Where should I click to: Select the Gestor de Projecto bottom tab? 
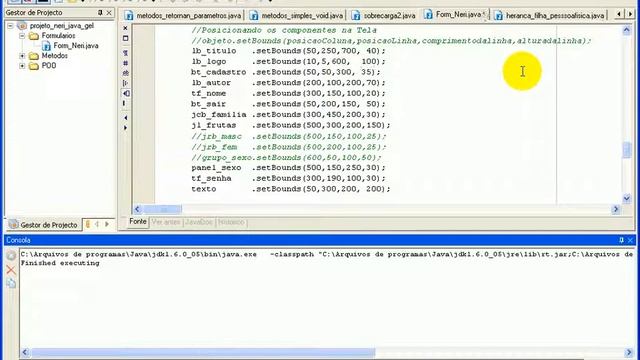pyautogui.click(x=43, y=225)
